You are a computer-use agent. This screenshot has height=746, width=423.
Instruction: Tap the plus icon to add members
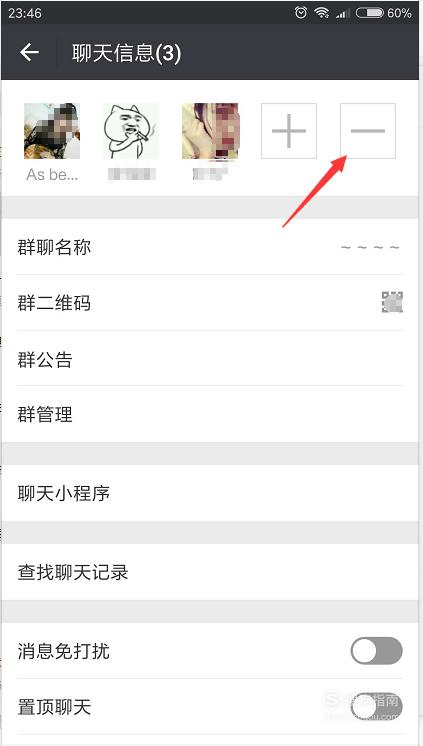point(289,131)
